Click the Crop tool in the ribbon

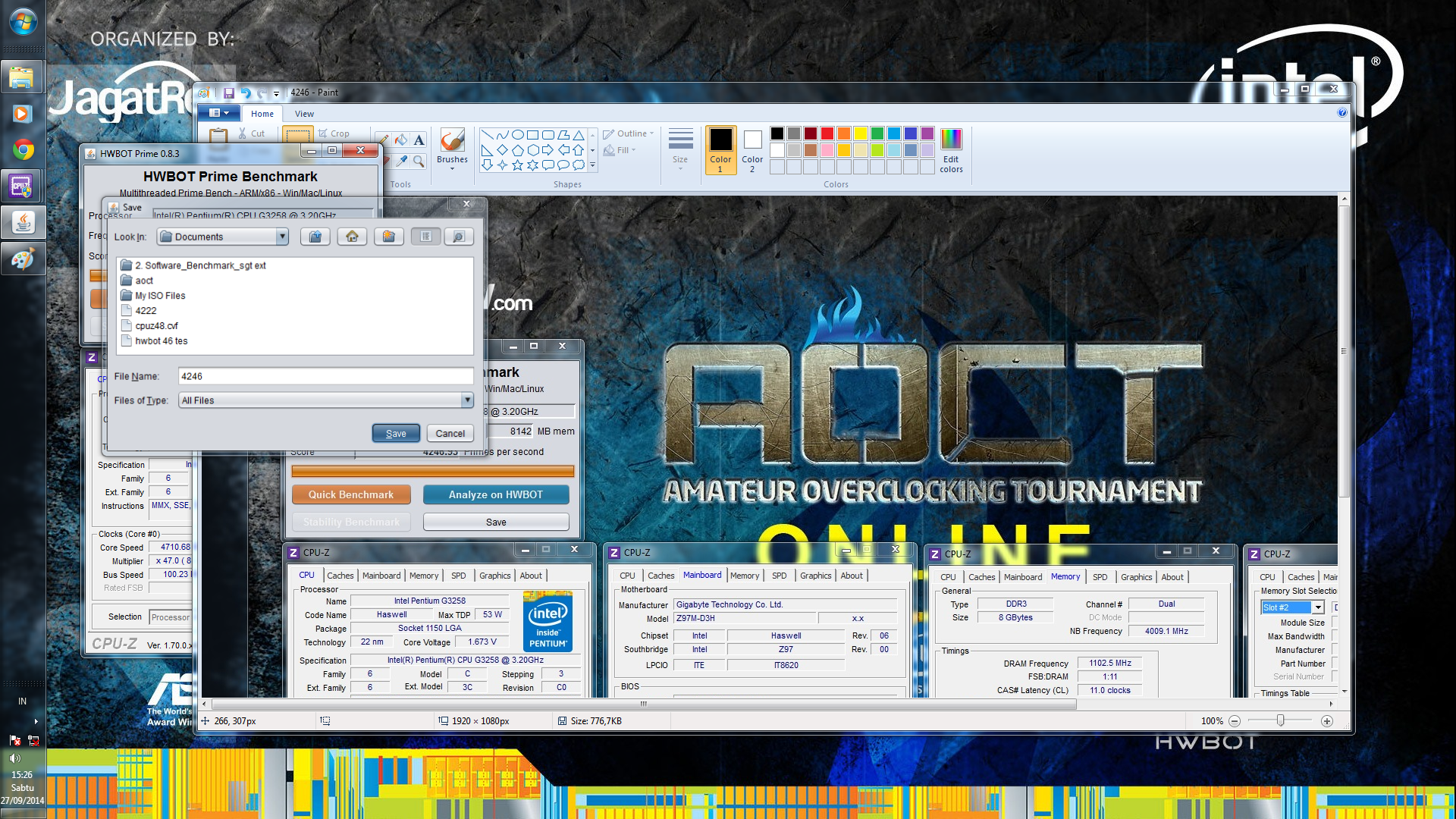[x=334, y=133]
